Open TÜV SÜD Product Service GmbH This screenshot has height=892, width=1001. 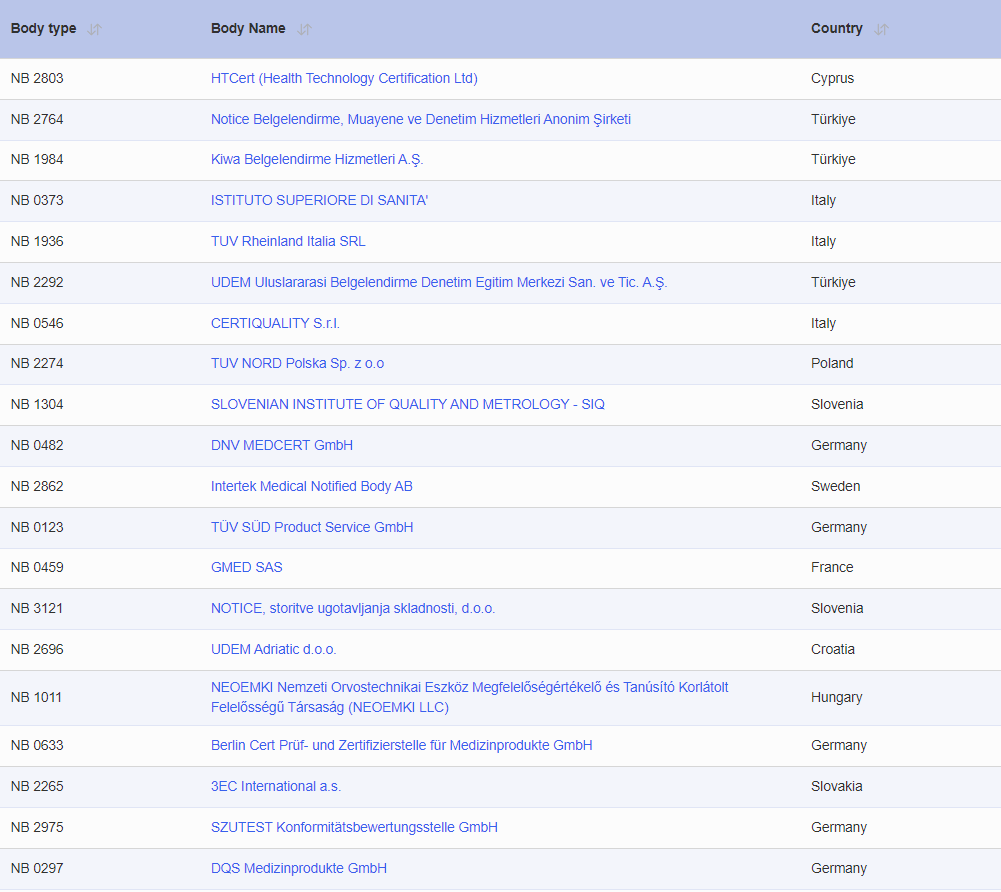[311, 528]
